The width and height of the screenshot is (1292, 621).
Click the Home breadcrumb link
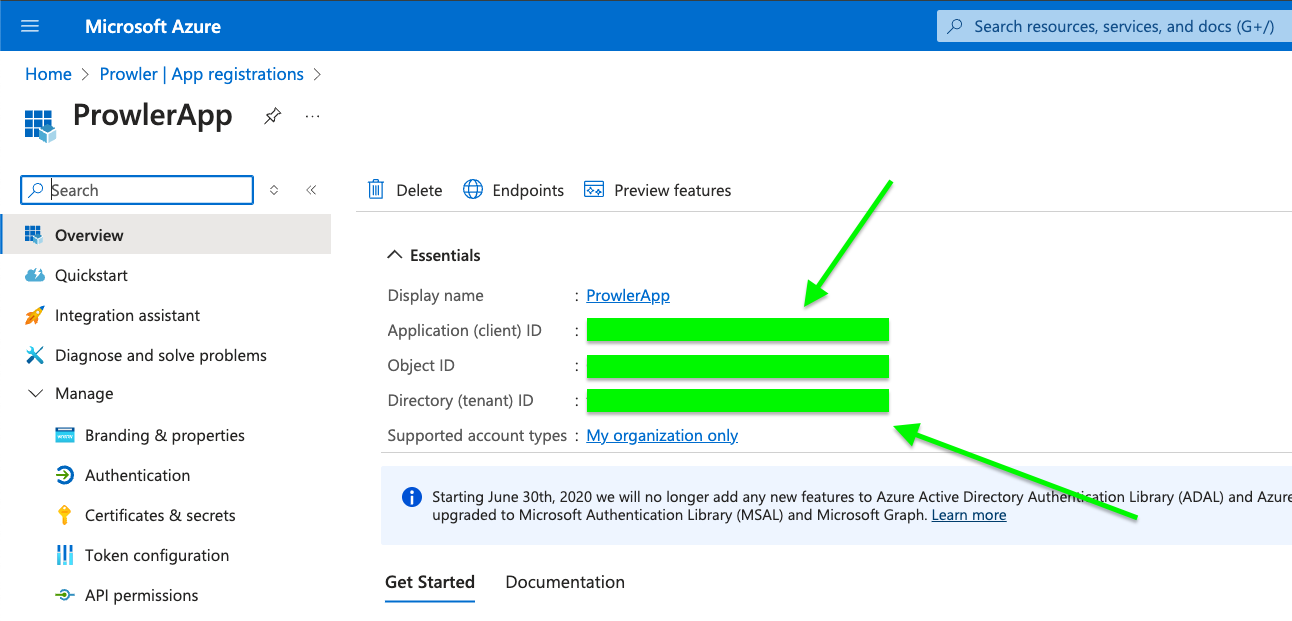[48, 74]
